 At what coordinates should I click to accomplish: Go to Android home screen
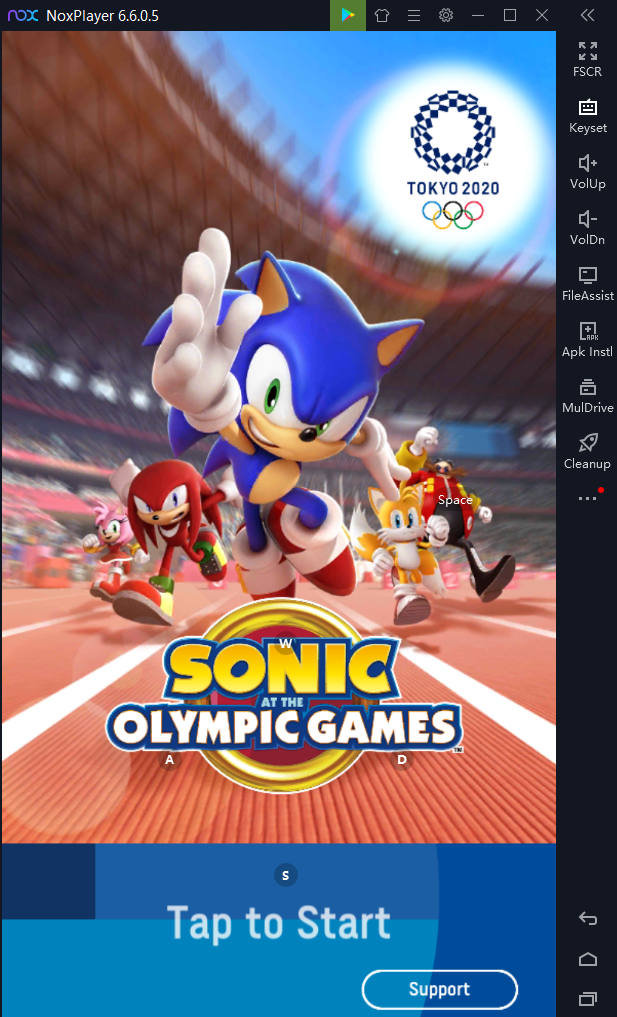click(x=587, y=959)
